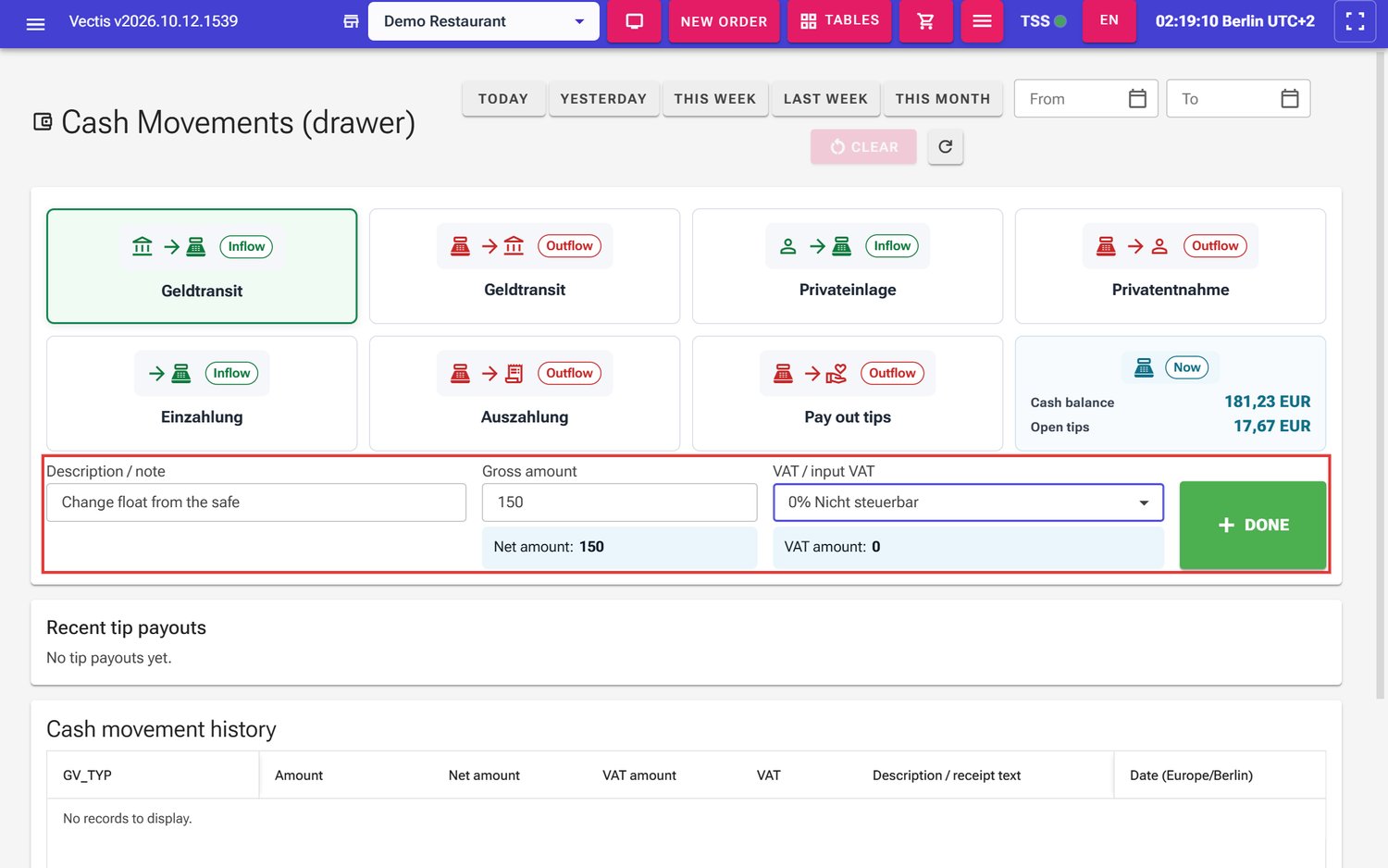The height and width of the screenshot is (868, 1388).
Task: Click the Description / note field
Action: pyautogui.click(x=256, y=502)
